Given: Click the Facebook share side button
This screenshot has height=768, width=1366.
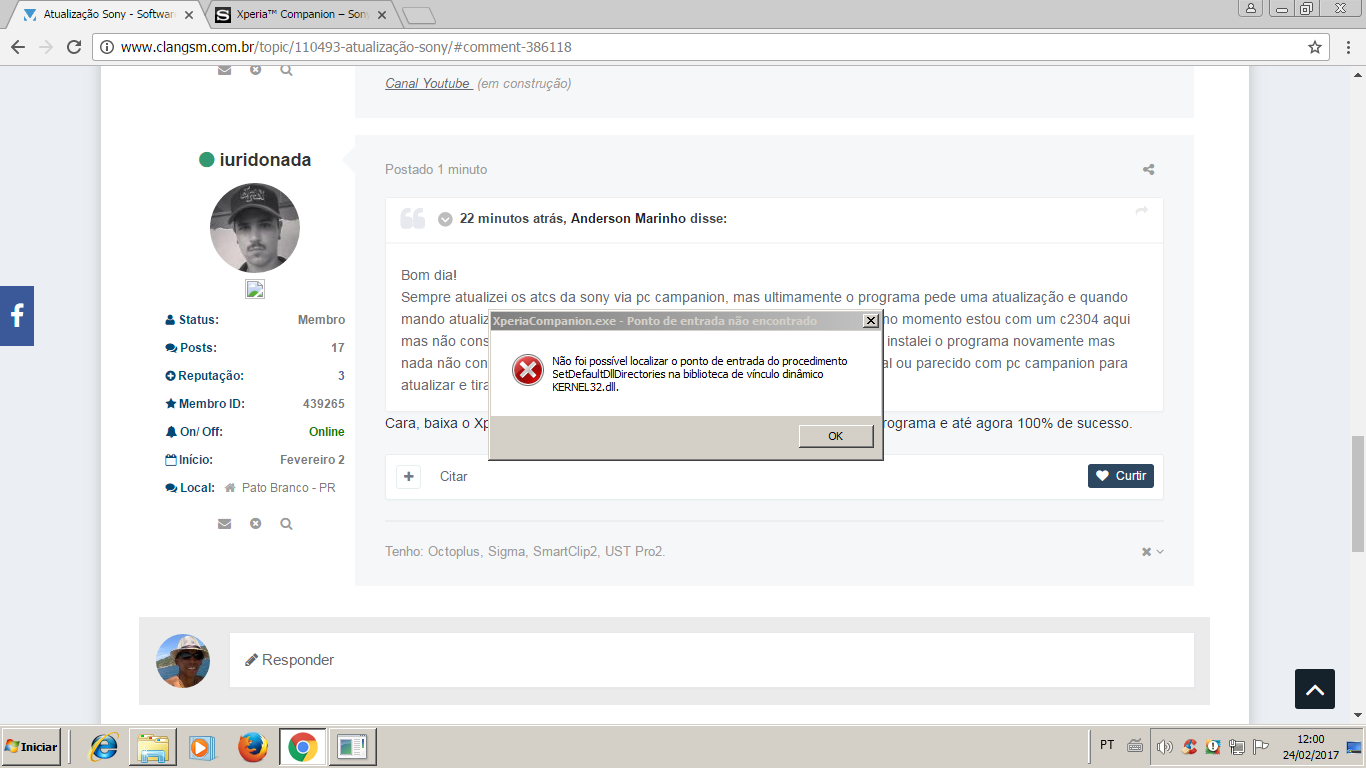Looking at the screenshot, I should [x=17, y=316].
